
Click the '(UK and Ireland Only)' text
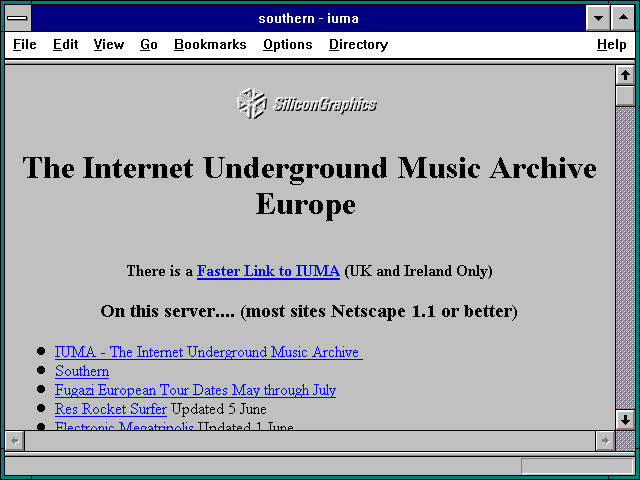[x=418, y=271]
